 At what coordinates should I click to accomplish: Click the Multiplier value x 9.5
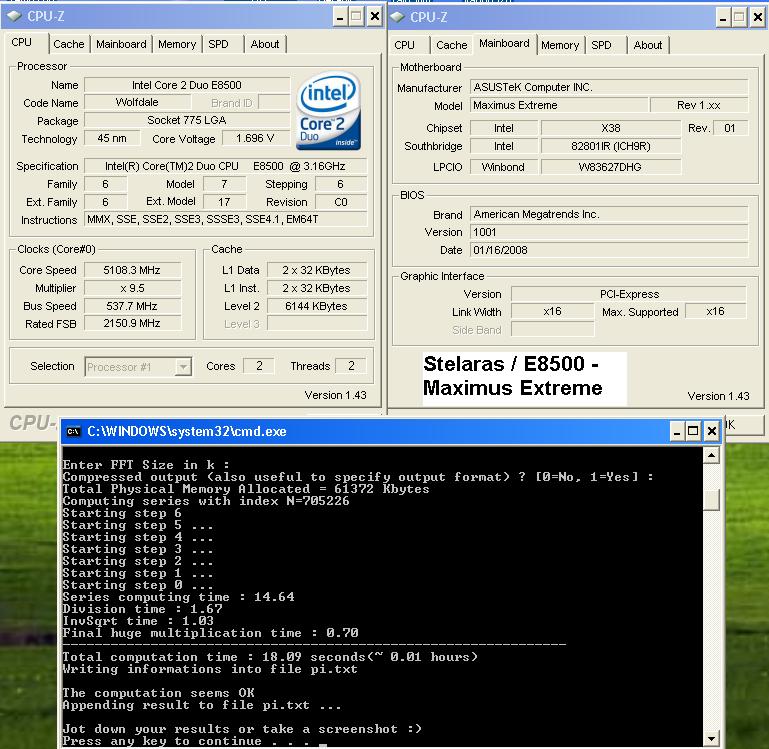tap(132, 288)
